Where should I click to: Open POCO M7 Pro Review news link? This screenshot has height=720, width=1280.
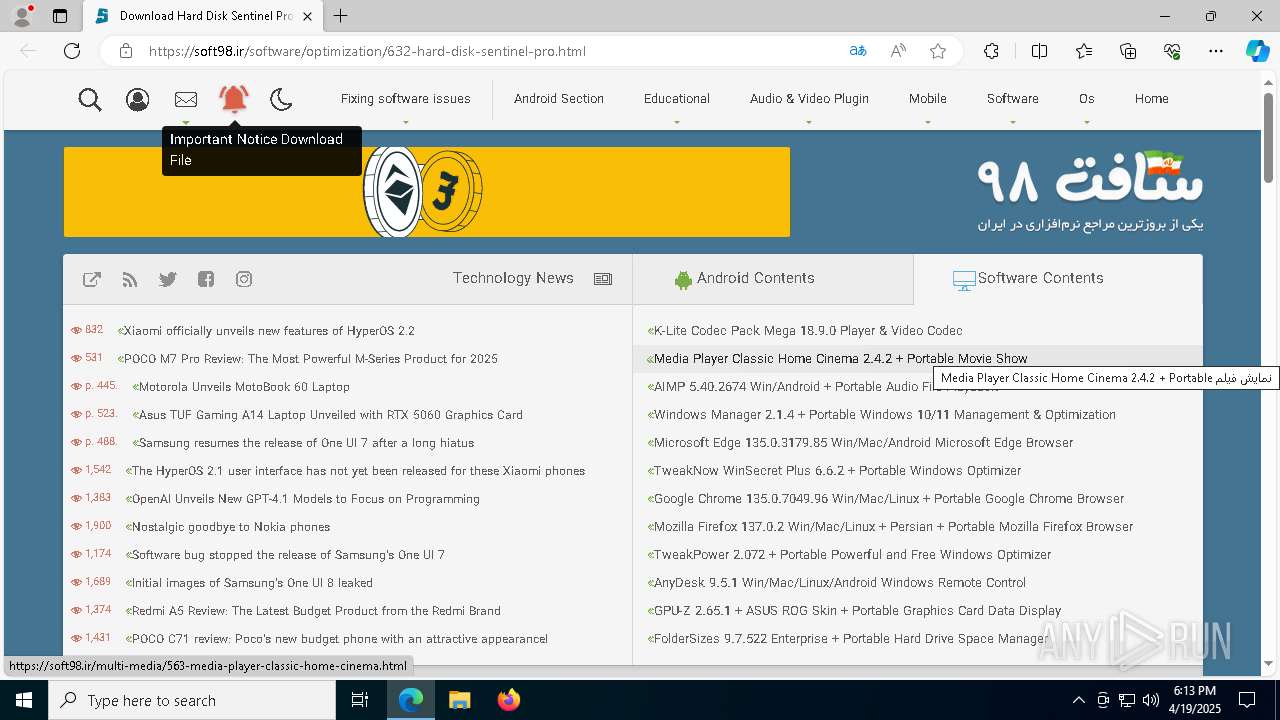310,359
